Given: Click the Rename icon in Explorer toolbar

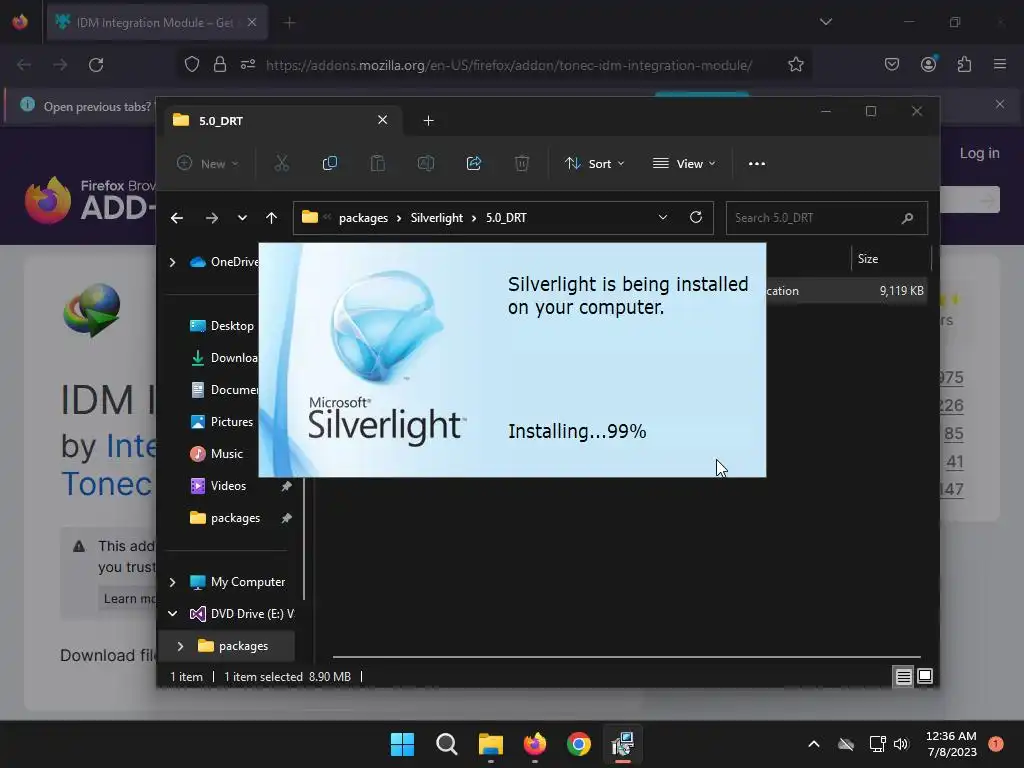Looking at the screenshot, I should tap(426, 163).
